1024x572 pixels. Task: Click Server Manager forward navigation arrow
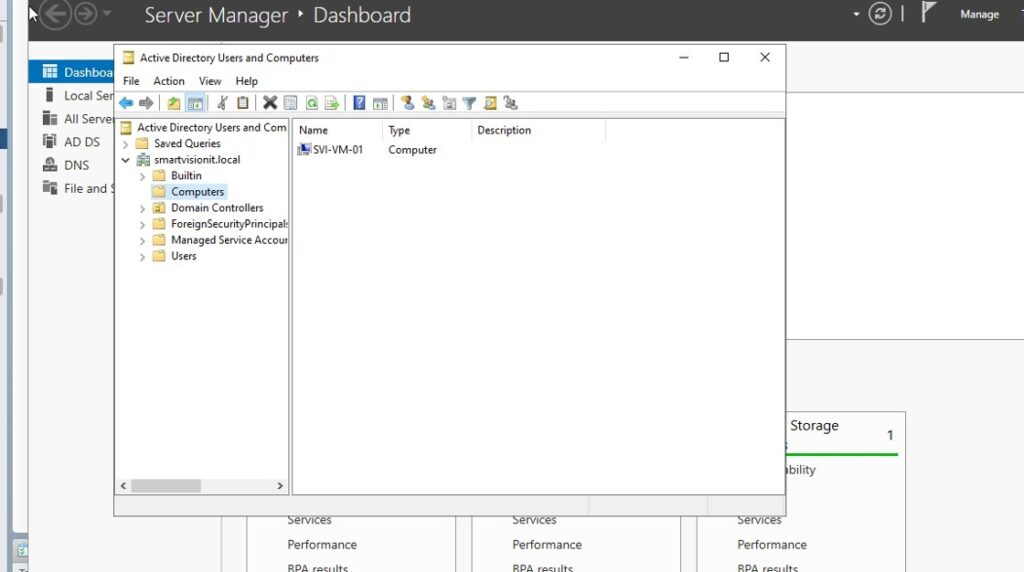86,14
